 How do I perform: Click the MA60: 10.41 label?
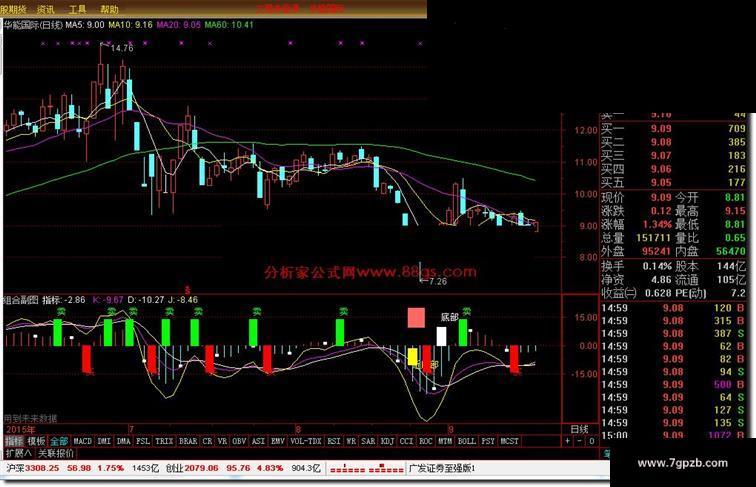pos(229,25)
